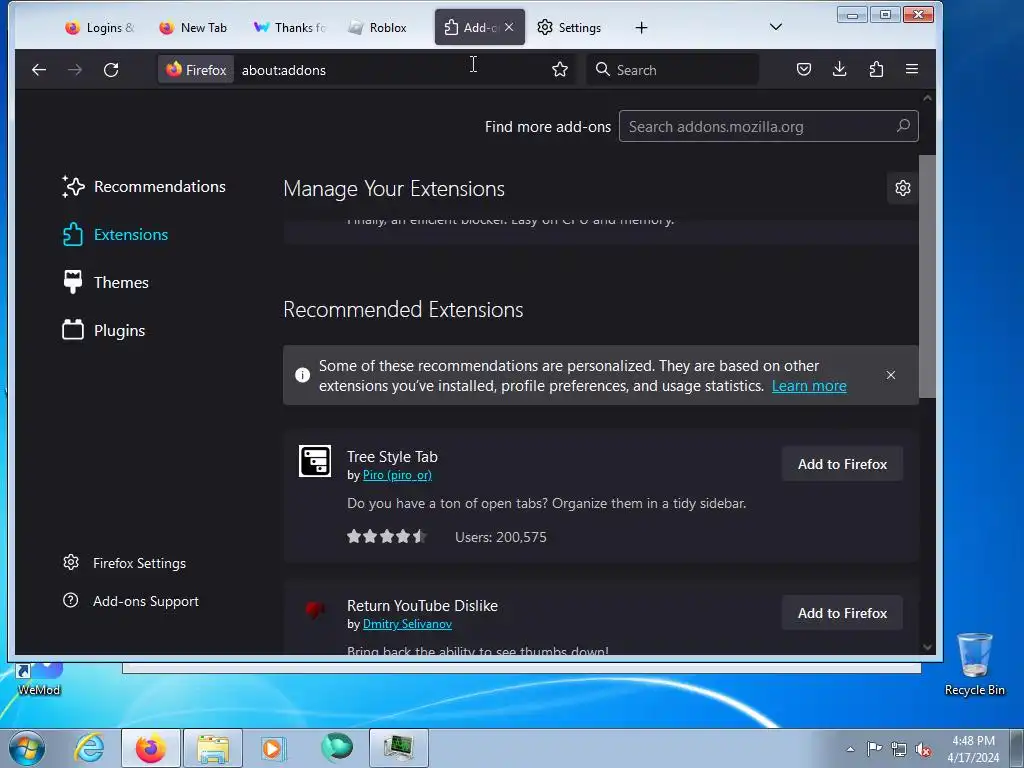Open the Extensions toolbar puzzle icon
1024x768 pixels.
(876, 69)
